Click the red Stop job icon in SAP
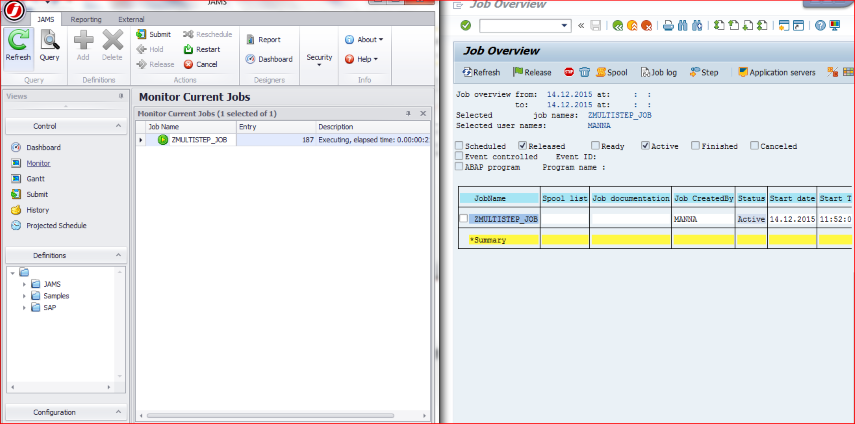Screen dimensions: 855x424 click(569, 72)
